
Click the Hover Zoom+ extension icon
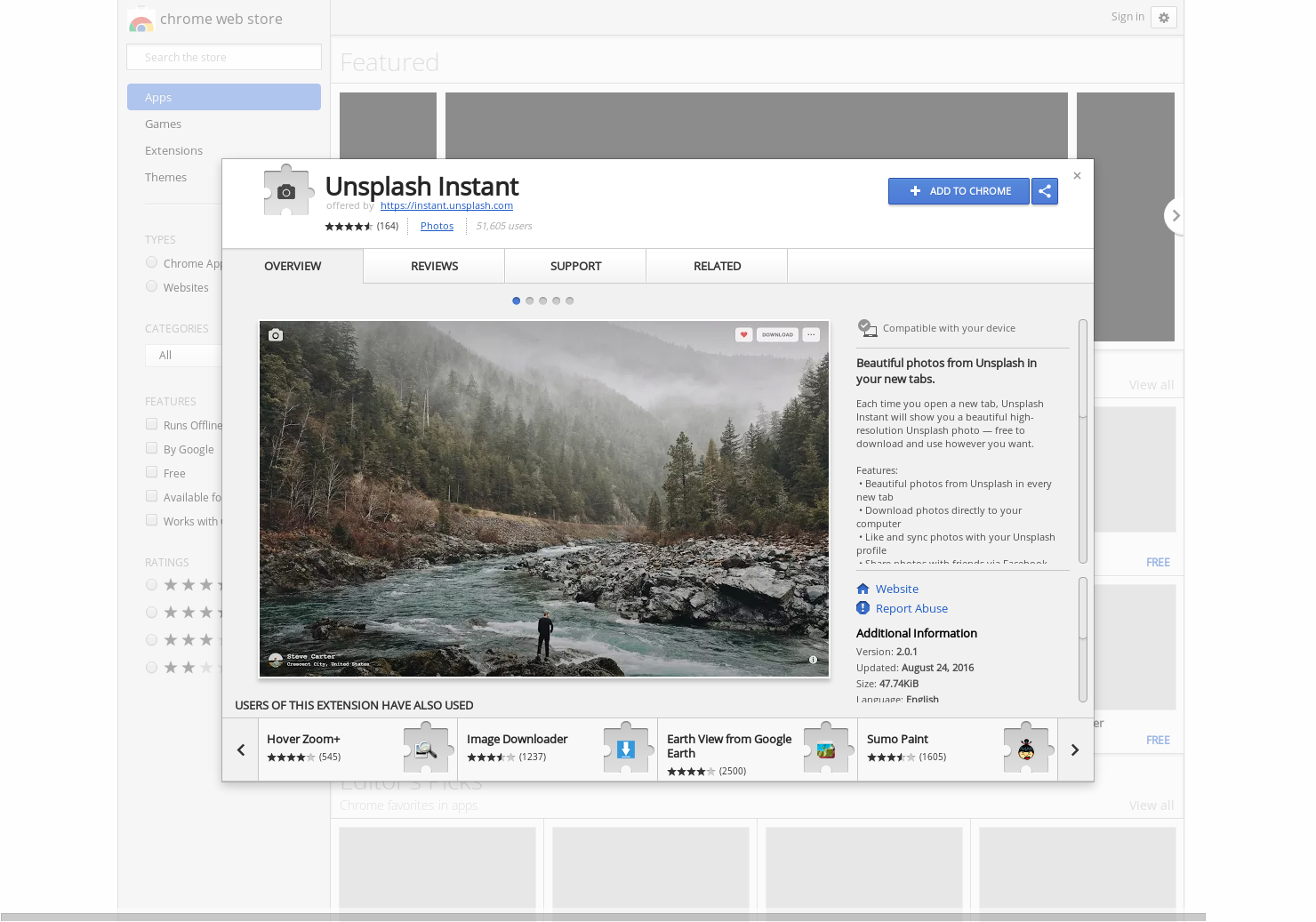click(426, 750)
